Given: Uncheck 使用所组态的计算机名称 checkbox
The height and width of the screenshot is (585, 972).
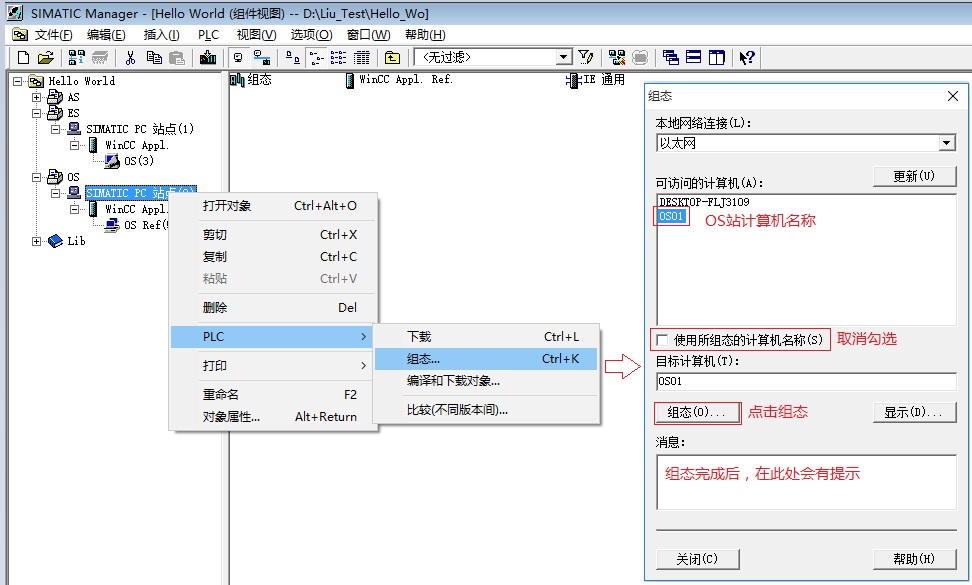Looking at the screenshot, I should pyautogui.click(x=662, y=340).
